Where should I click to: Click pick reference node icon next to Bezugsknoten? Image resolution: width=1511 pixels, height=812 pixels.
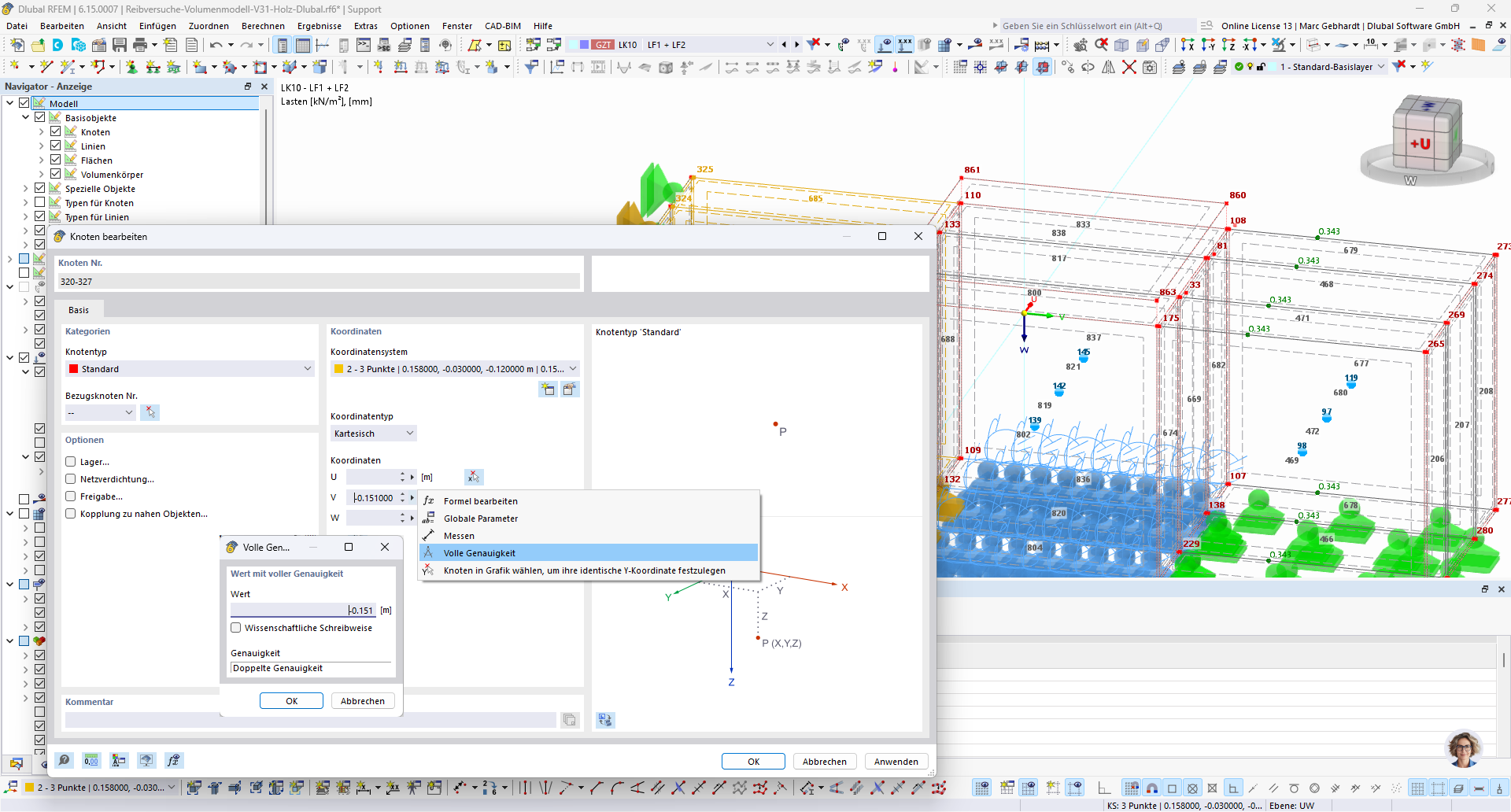(x=150, y=412)
